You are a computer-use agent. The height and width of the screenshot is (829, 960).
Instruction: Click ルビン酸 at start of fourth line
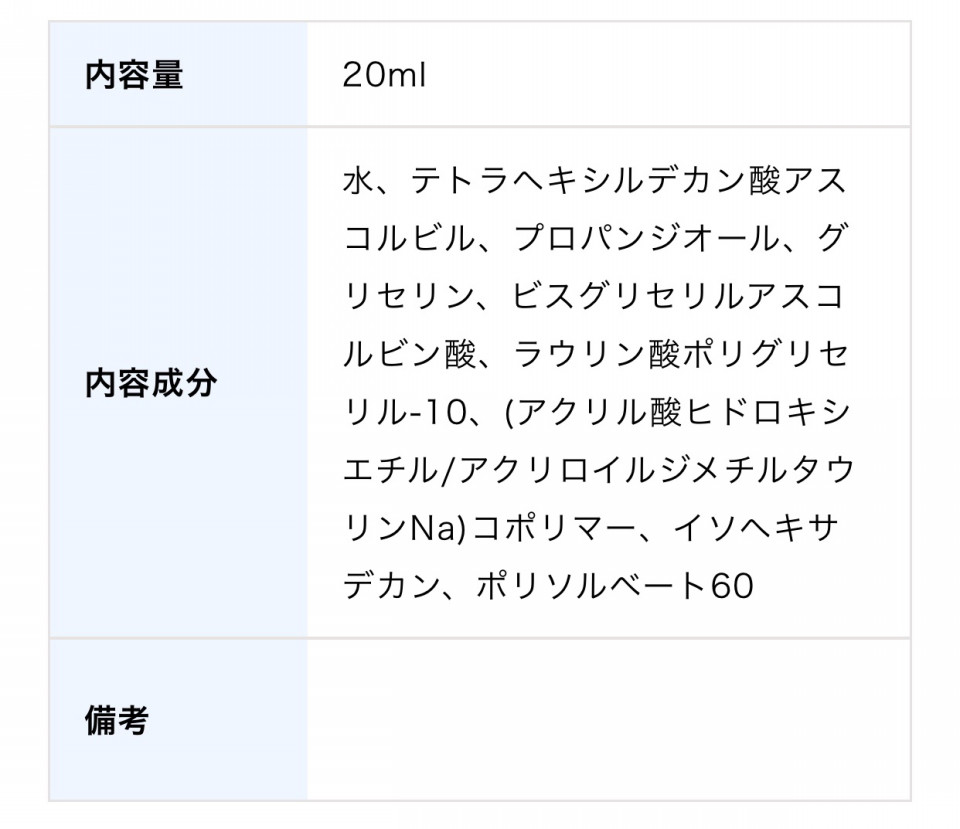[x=409, y=354]
